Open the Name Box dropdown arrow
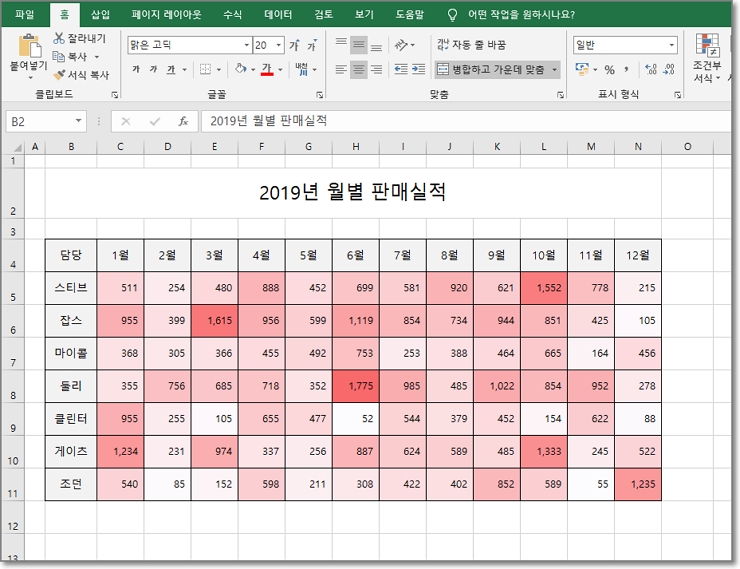Screen dimensions: 740x569 (78, 121)
